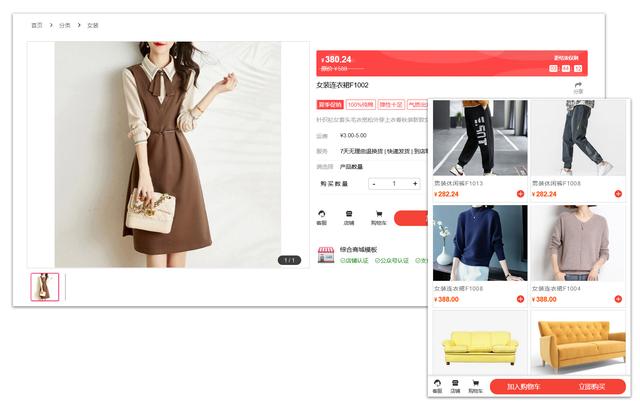Screen dimensions: 640x408
Task: Go to 首页 in the breadcrumb
Action: click(37, 25)
